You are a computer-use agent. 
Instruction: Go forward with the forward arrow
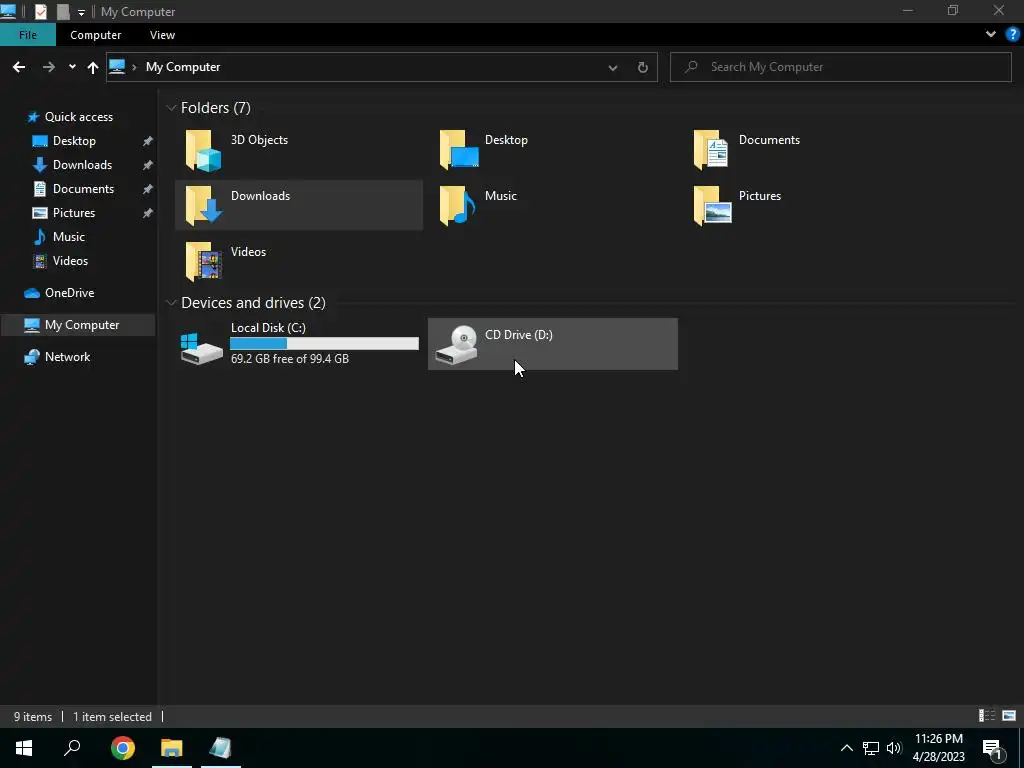point(48,67)
